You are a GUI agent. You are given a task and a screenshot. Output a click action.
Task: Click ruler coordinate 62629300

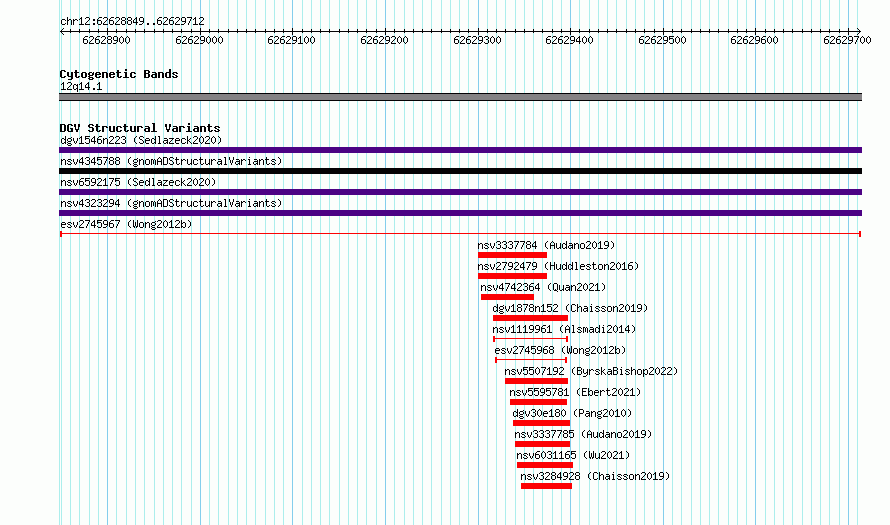(x=477, y=40)
